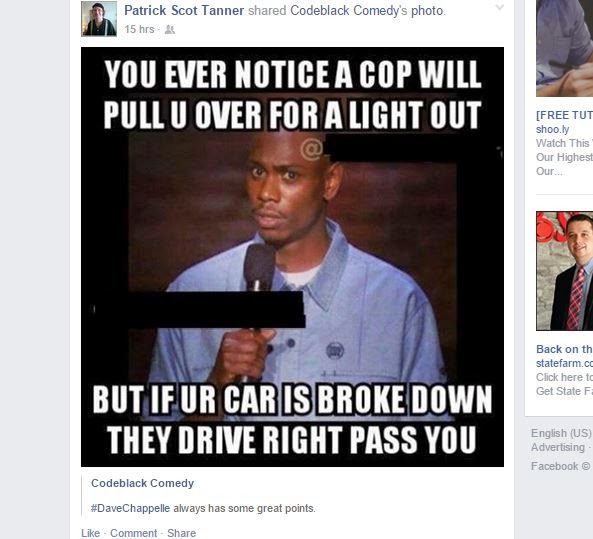The image size is (593, 539).
Task: Open the State Farm agent ad image
Action: (564, 271)
